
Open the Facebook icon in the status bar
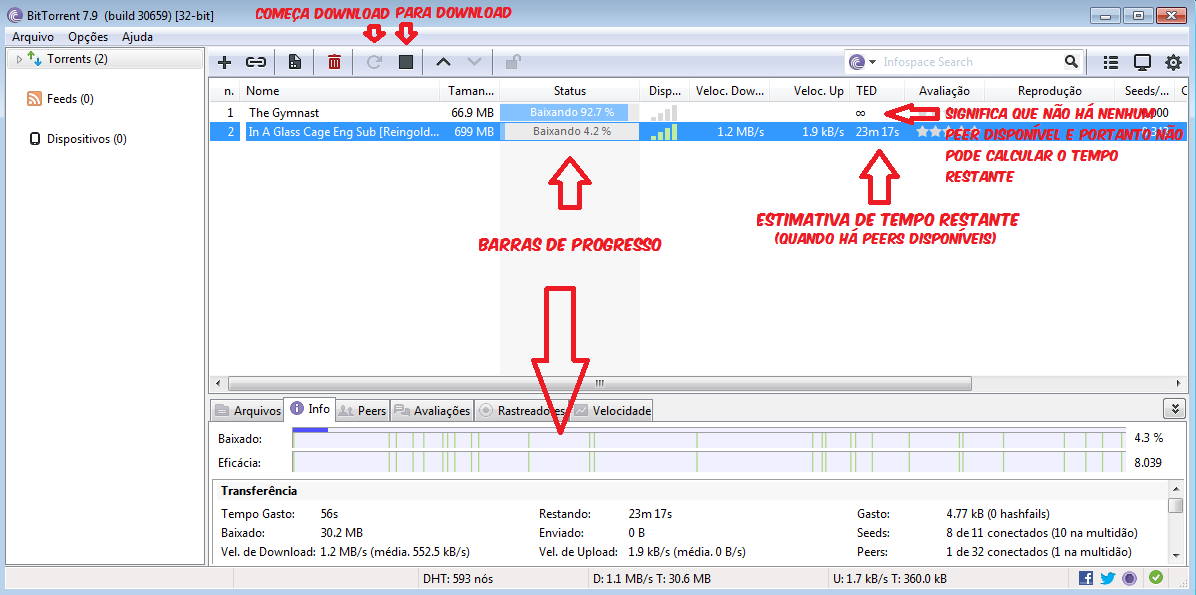click(x=1085, y=577)
